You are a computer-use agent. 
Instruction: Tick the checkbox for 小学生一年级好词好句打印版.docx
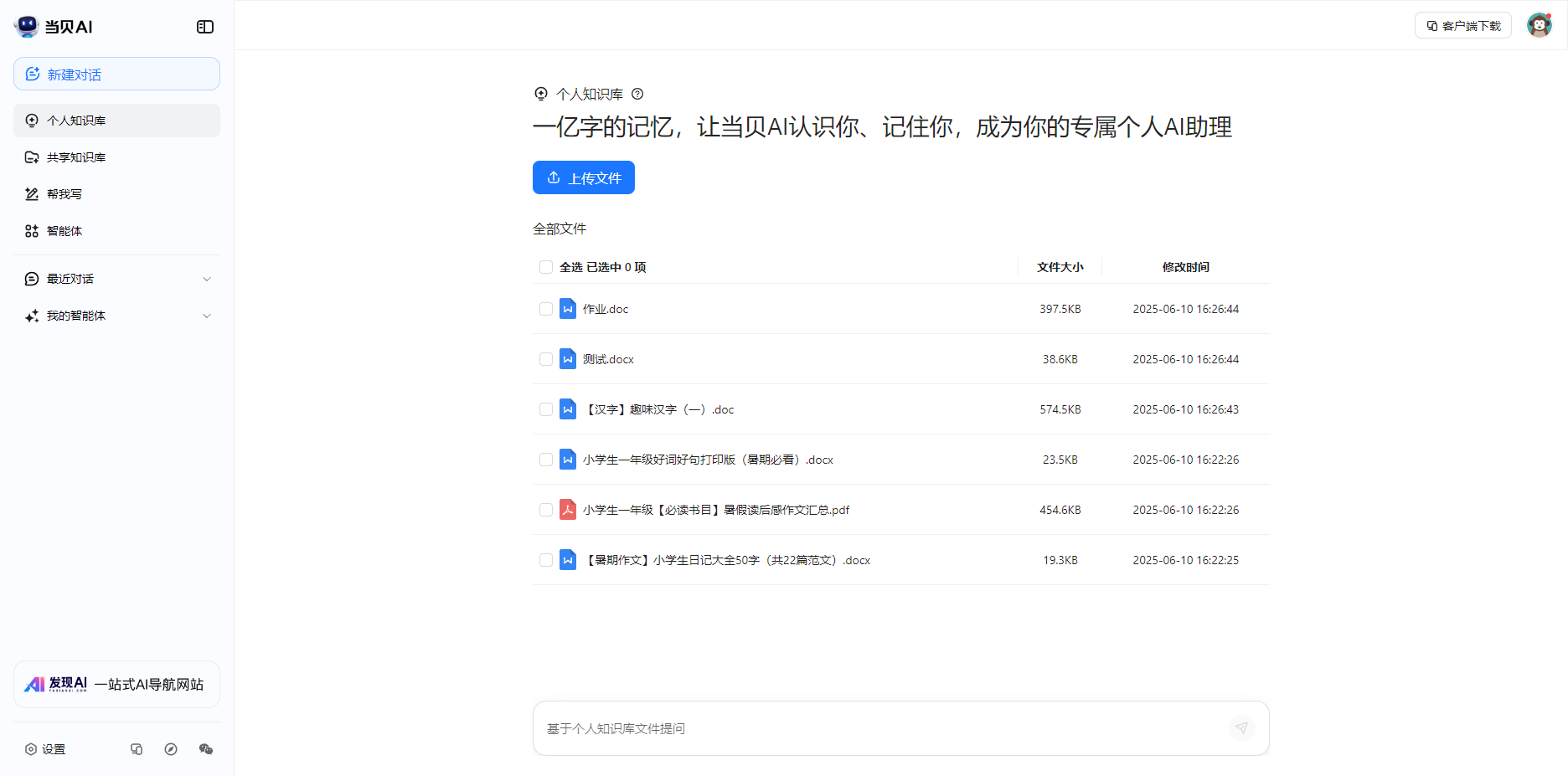(546, 460)
